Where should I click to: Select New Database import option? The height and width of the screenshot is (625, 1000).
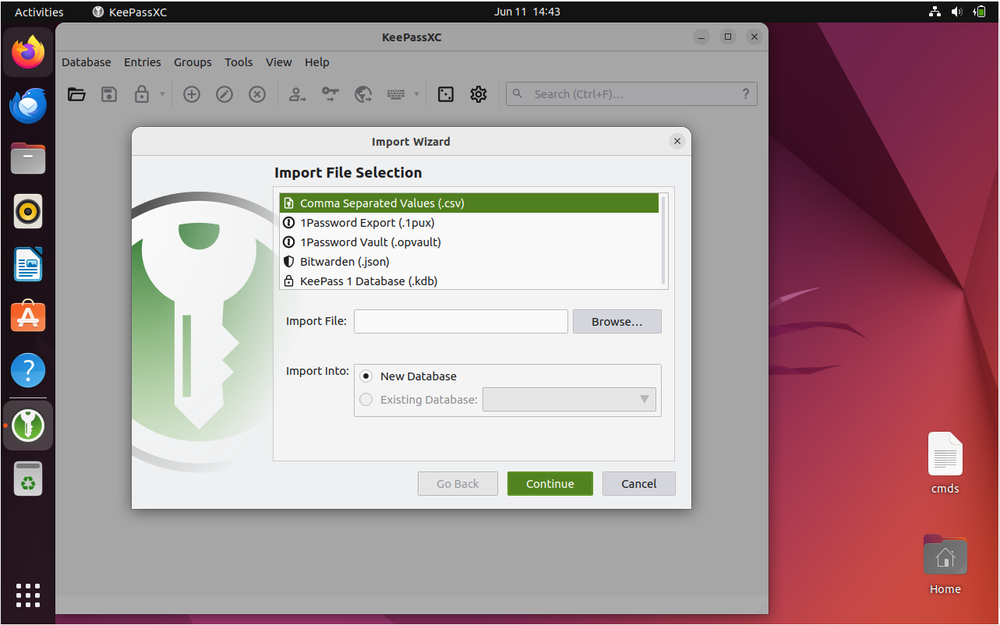click(x=366, y=375)
